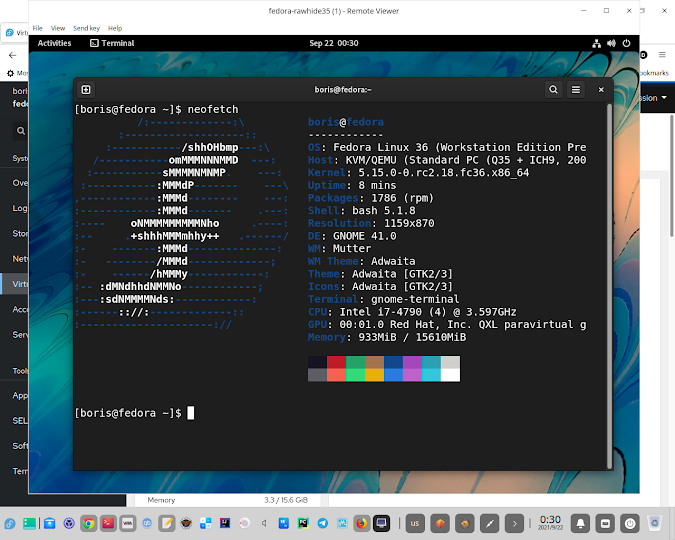Open the Remote Viewer monitor icon in taskbar

pyautogui.click(x=381, y=524)
